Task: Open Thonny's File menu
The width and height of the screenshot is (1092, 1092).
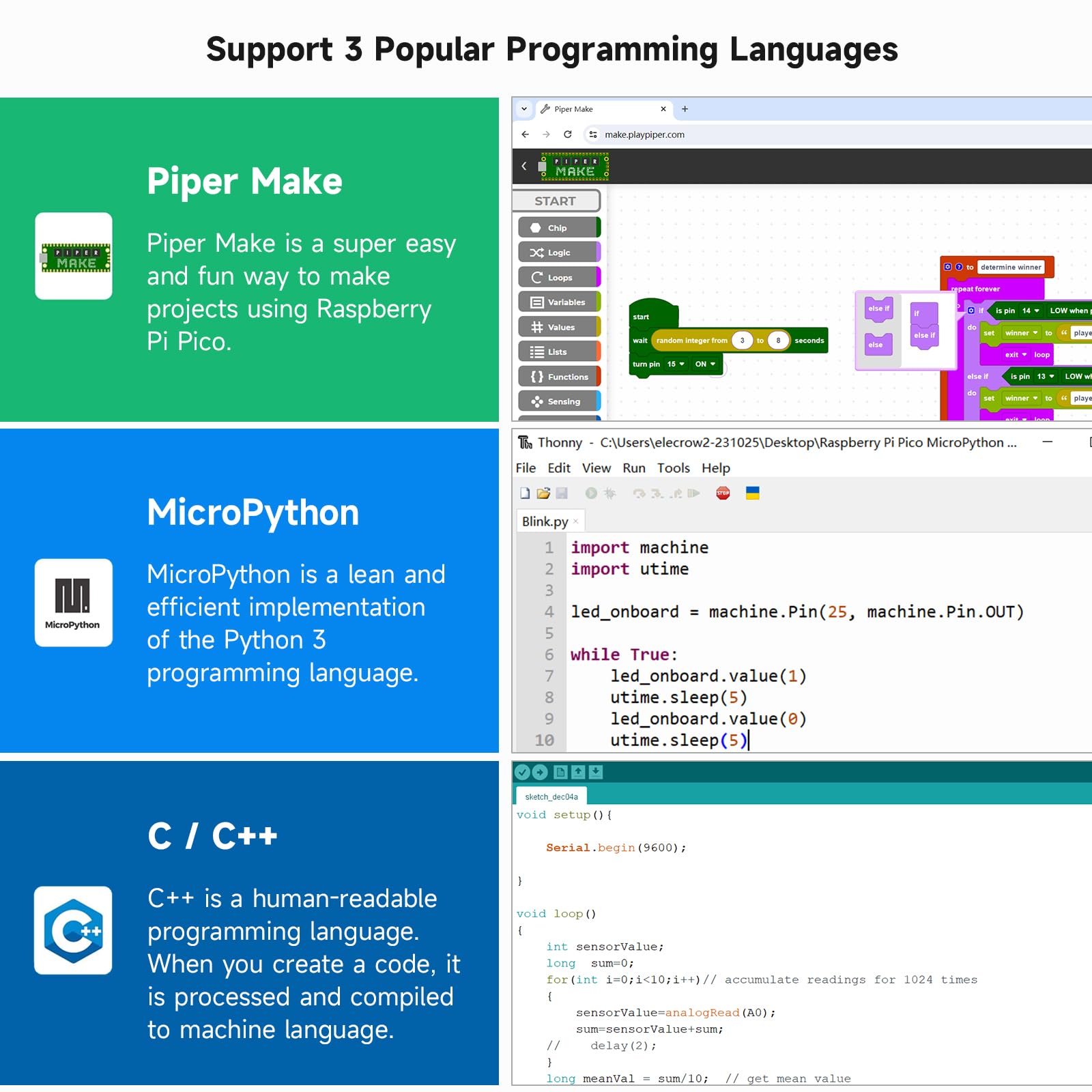Action: [526, 468]
